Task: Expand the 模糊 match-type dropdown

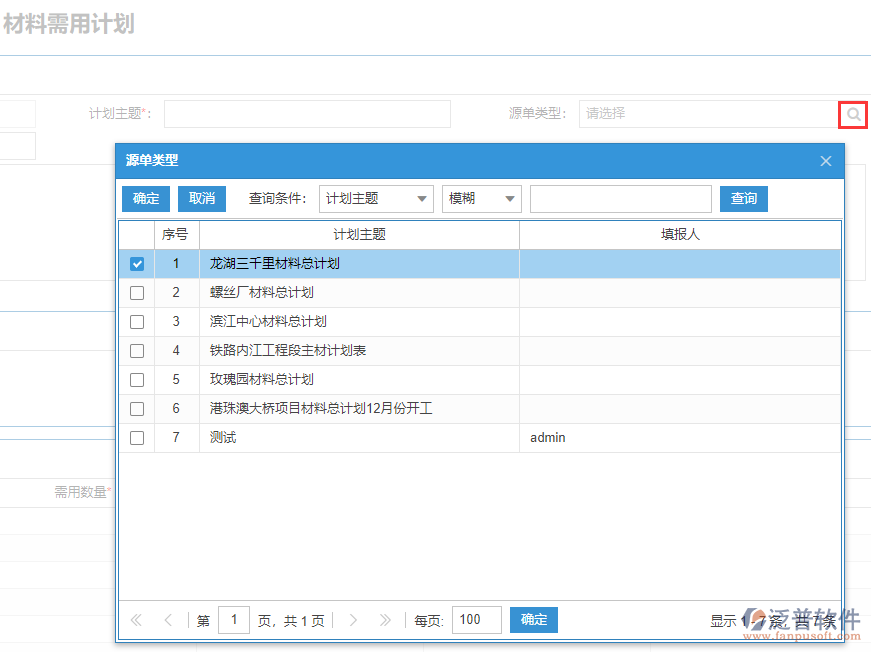Action: point(481,198)
